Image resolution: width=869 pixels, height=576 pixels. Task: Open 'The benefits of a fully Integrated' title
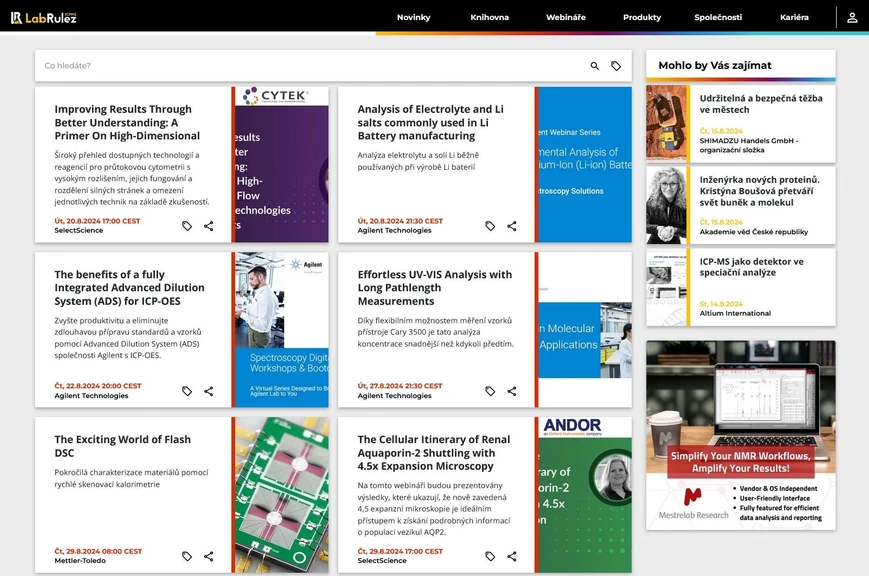coord(129,288)
